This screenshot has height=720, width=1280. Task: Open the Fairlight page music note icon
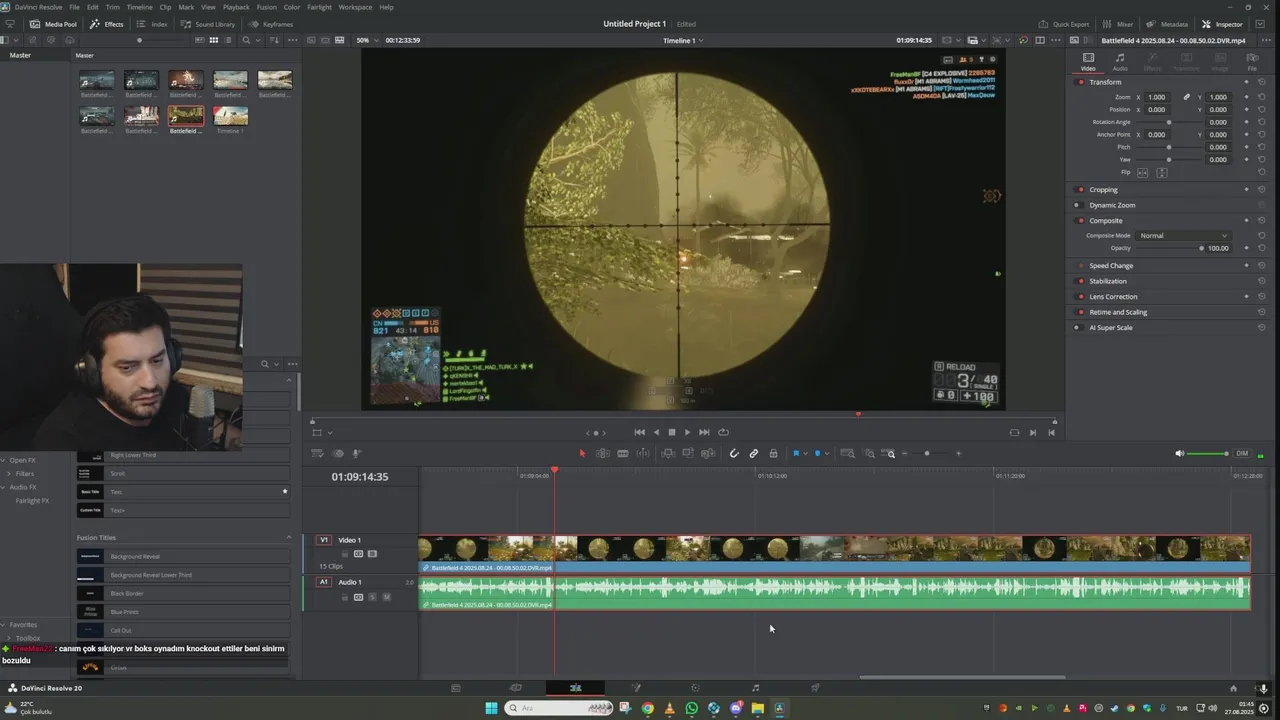pos(755,688)
